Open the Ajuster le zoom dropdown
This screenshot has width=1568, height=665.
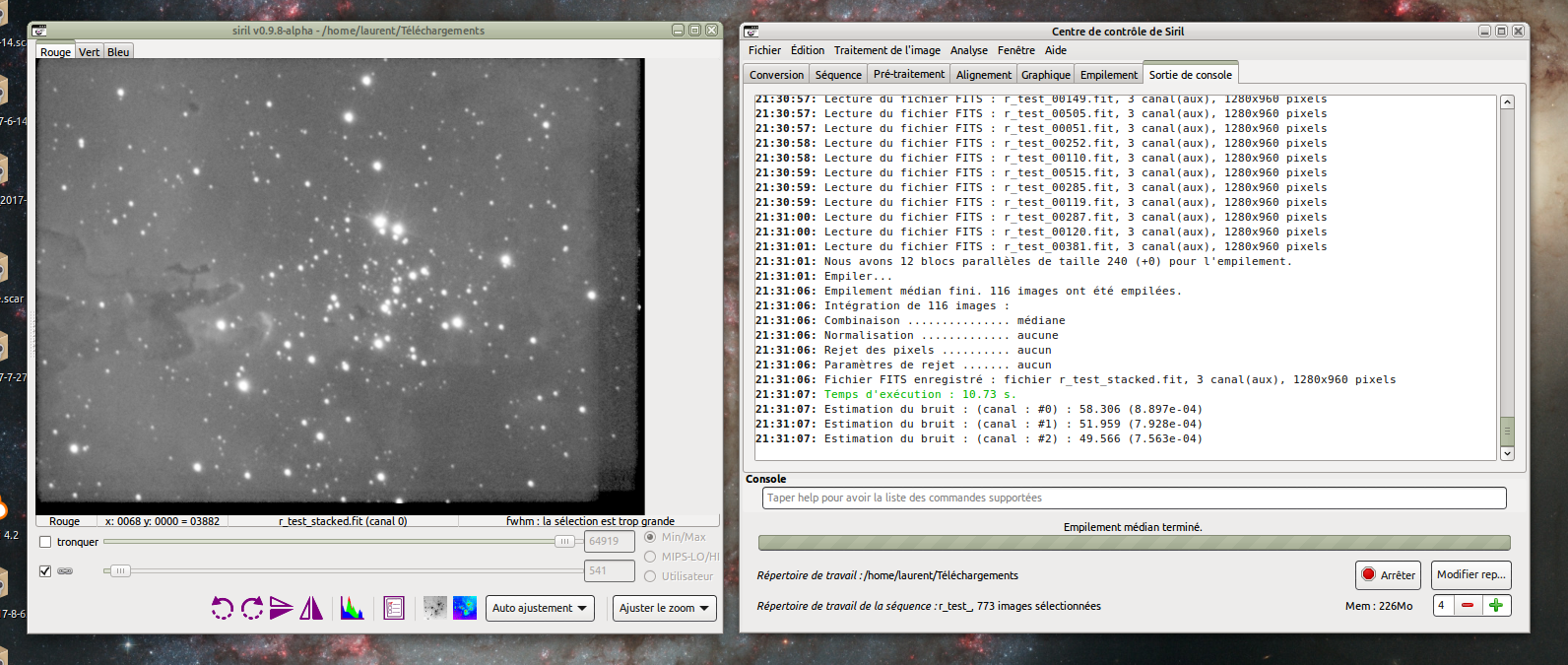pyautogui.click(x=664, y=608)
